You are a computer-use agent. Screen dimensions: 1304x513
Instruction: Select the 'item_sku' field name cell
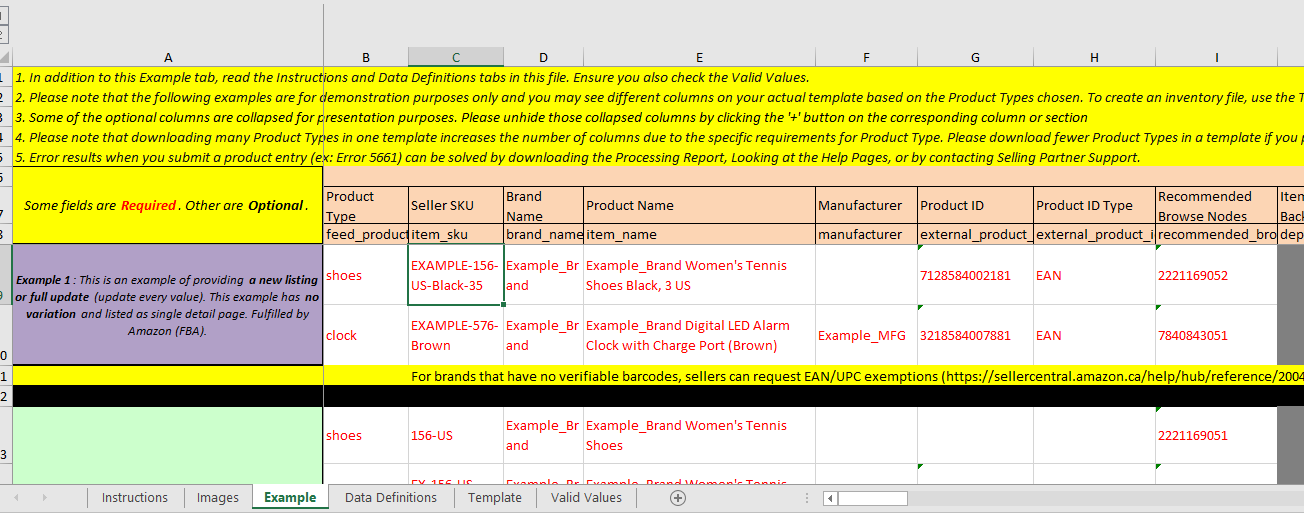coord(456,234)
